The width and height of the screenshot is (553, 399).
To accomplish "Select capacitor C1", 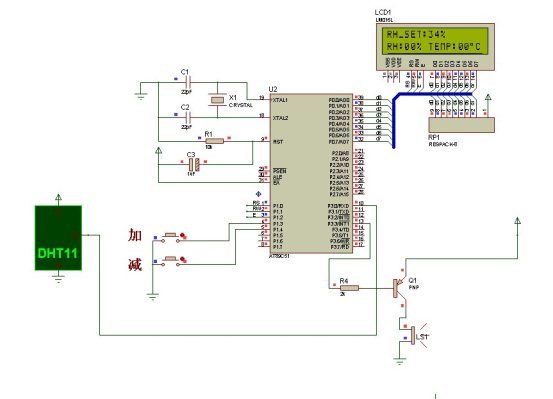I will tap(188, 83).
